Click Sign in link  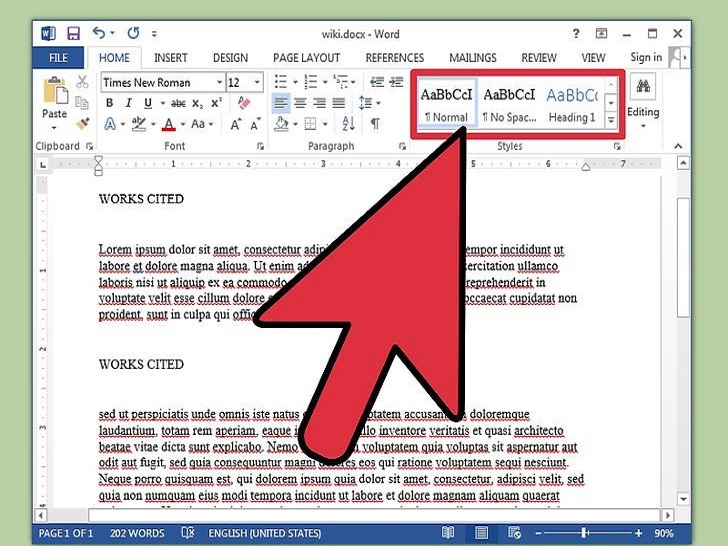click(646, 57)
